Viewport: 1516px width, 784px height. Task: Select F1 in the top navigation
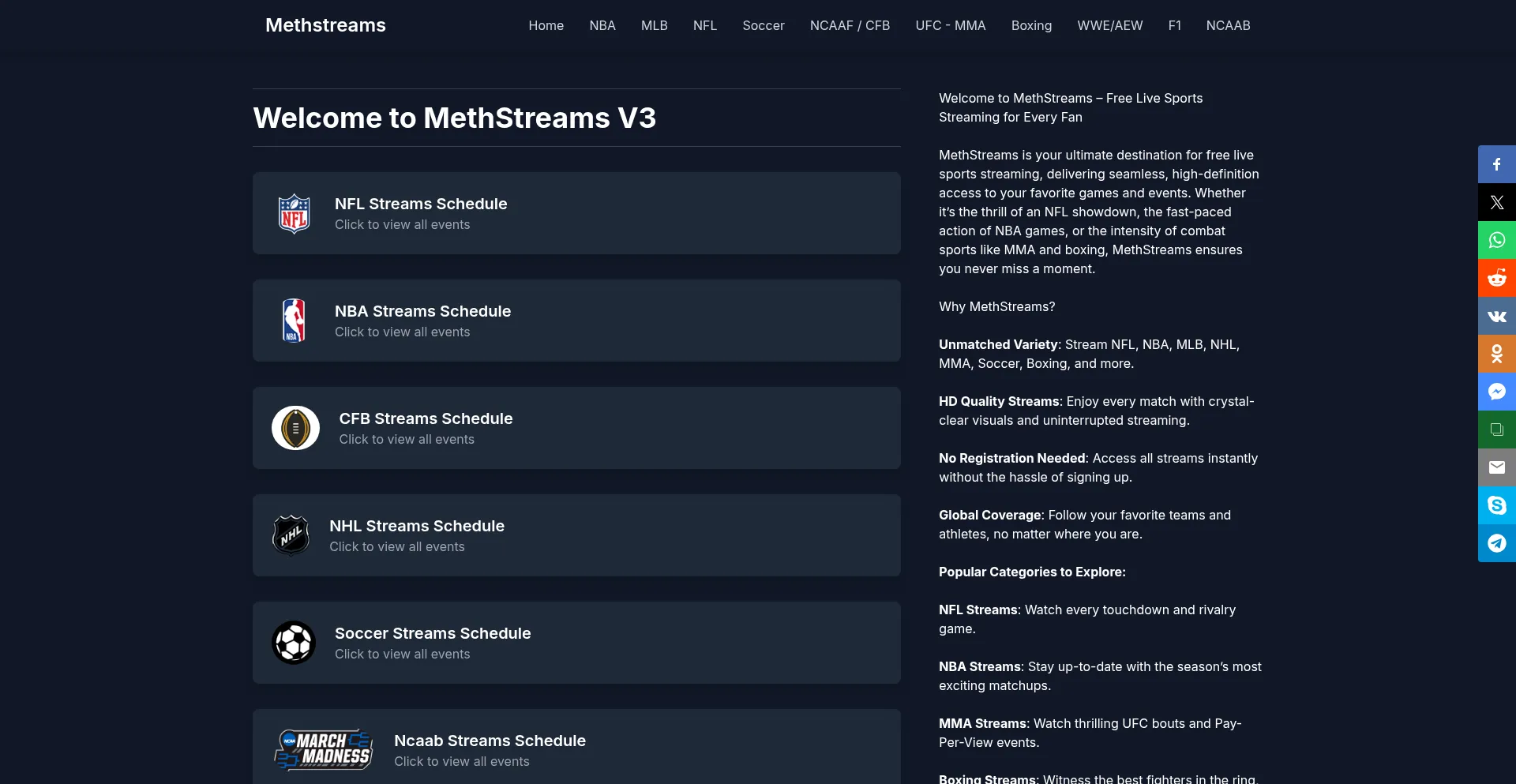[x=1175, y=25]
